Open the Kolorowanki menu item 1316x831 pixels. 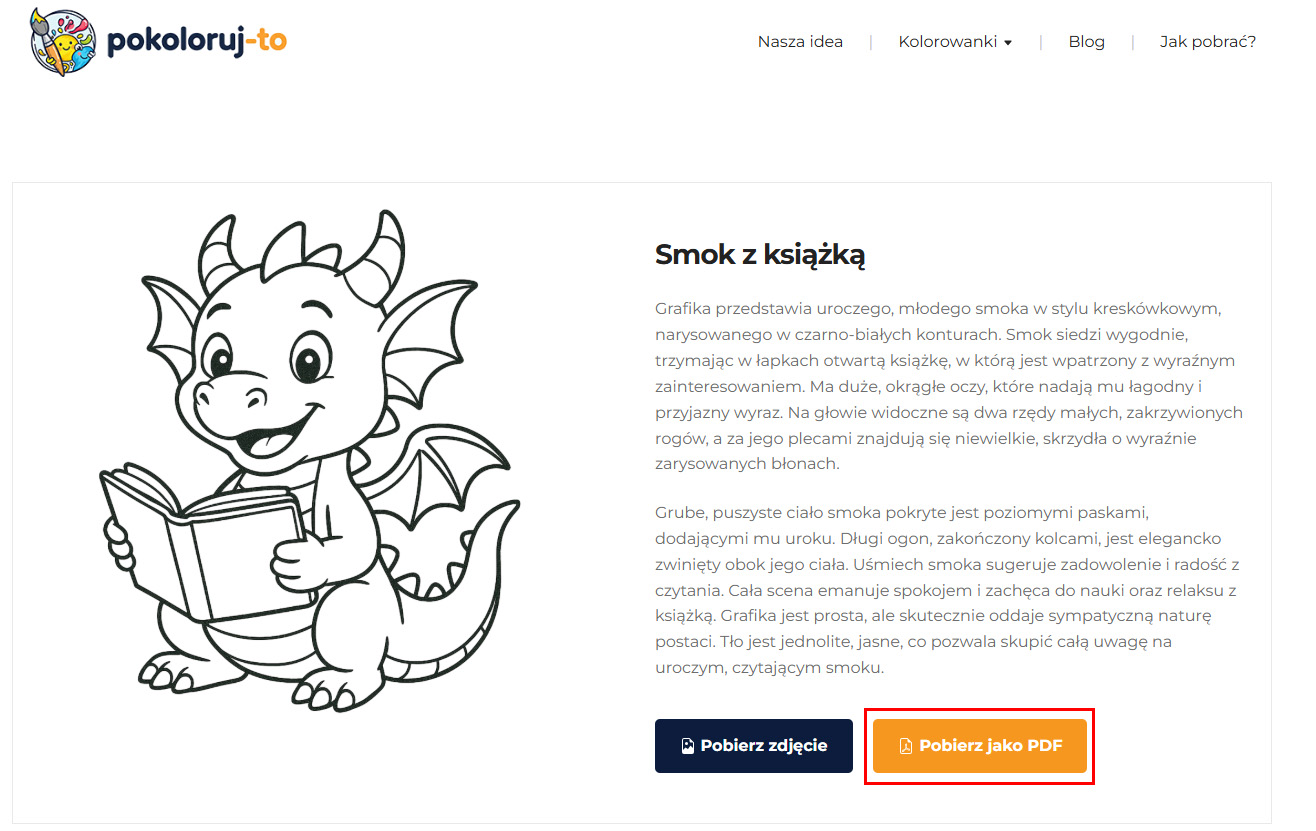coord(948,42)
